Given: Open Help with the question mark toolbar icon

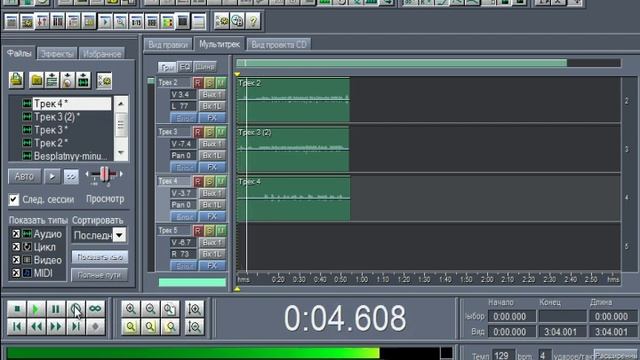Looking at the screenshot, I should pos(253,21).
